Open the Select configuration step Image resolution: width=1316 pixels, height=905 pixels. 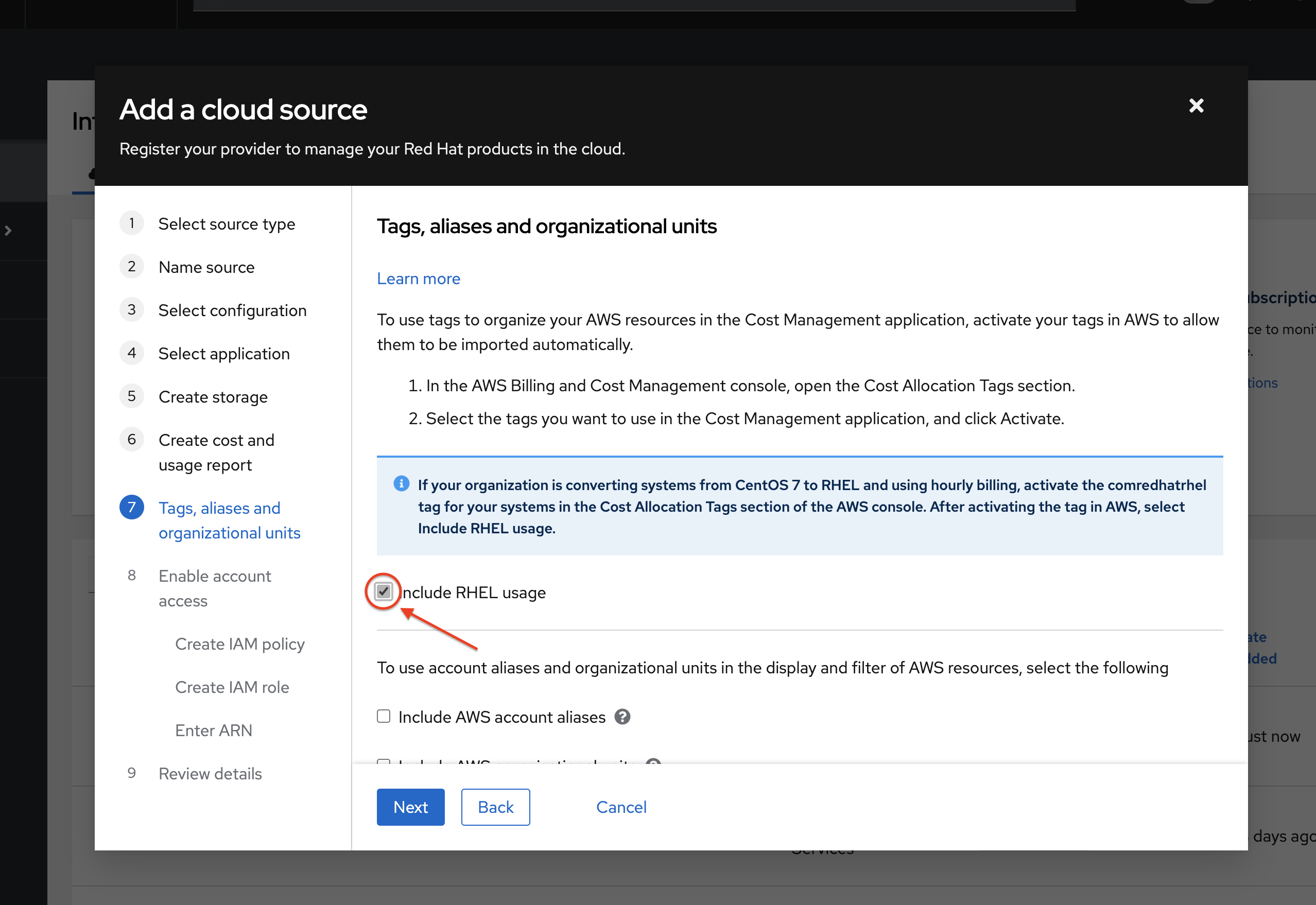click(232, 310)
